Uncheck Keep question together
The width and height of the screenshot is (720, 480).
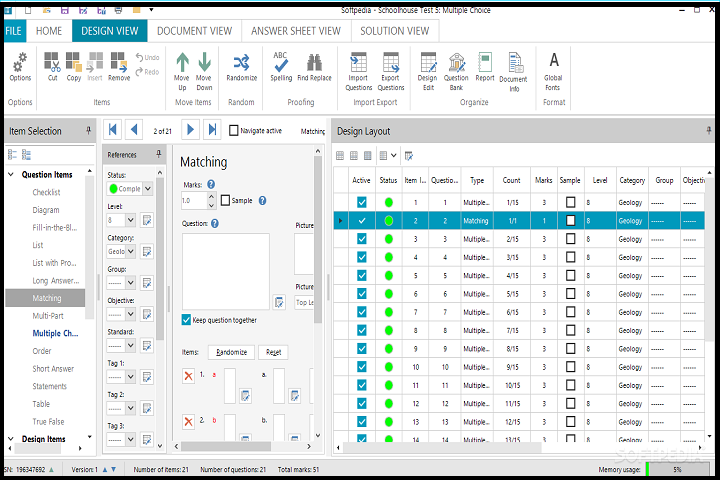click(186, 320)
